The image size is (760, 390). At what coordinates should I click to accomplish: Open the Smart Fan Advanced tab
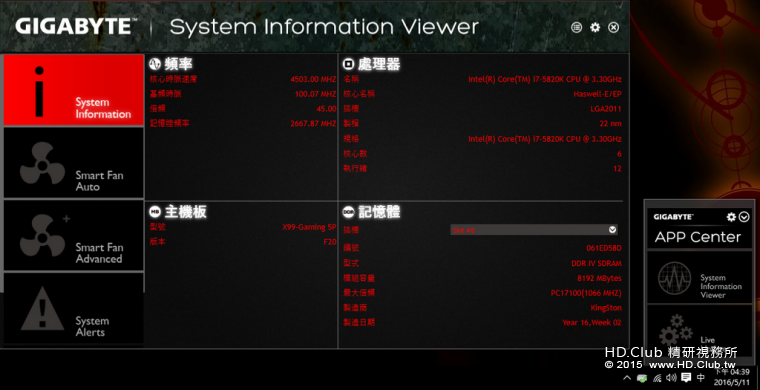click(x=74, y=235)
